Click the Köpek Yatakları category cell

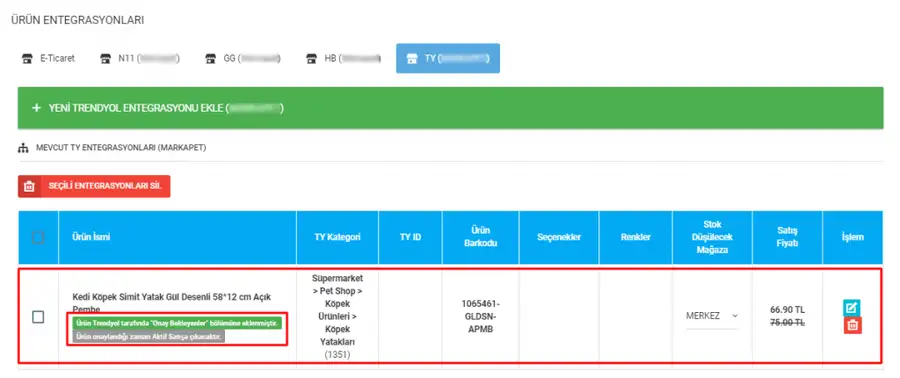338,317
